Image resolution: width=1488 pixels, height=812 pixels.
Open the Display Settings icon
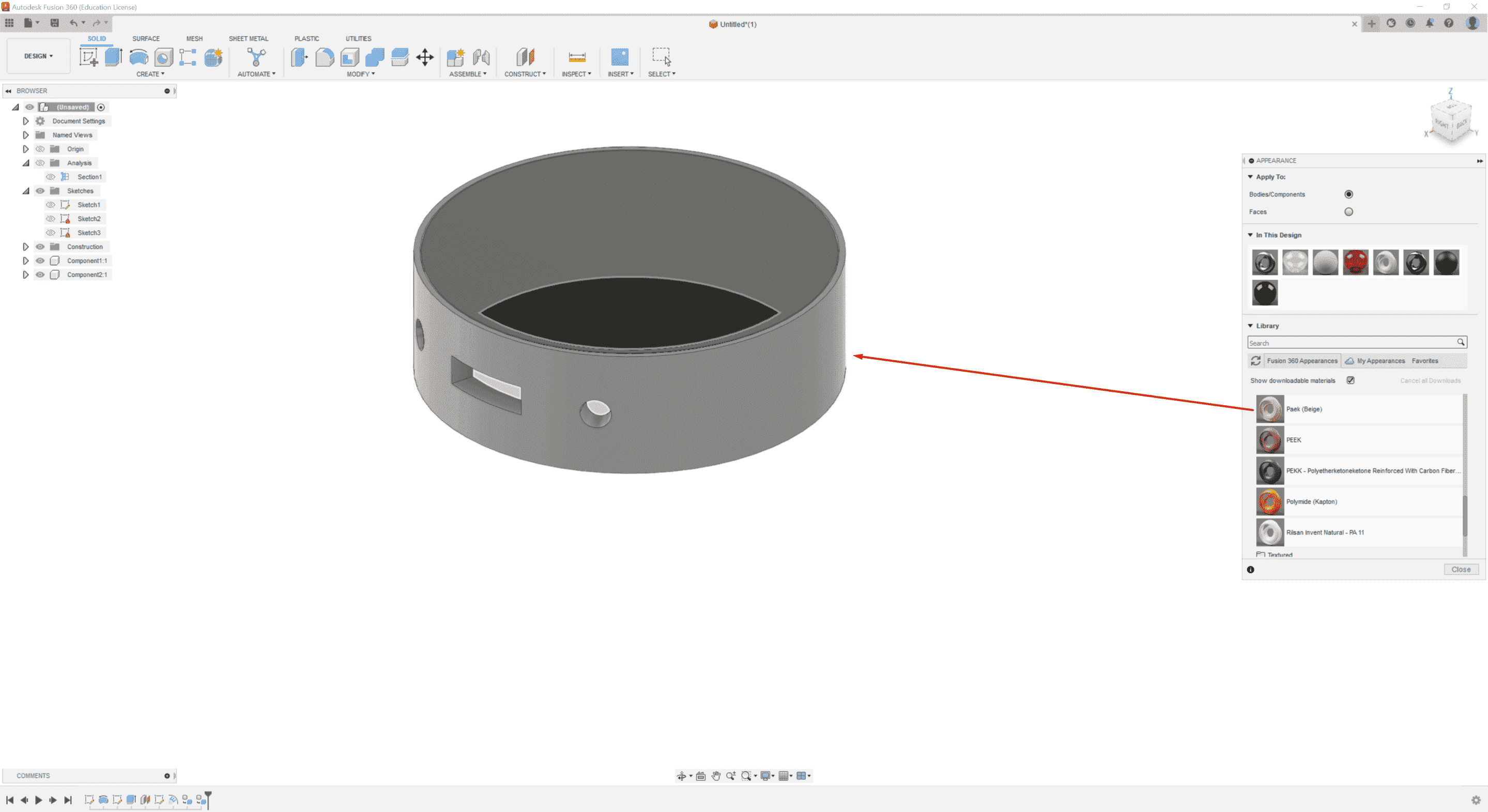point(765,776)
